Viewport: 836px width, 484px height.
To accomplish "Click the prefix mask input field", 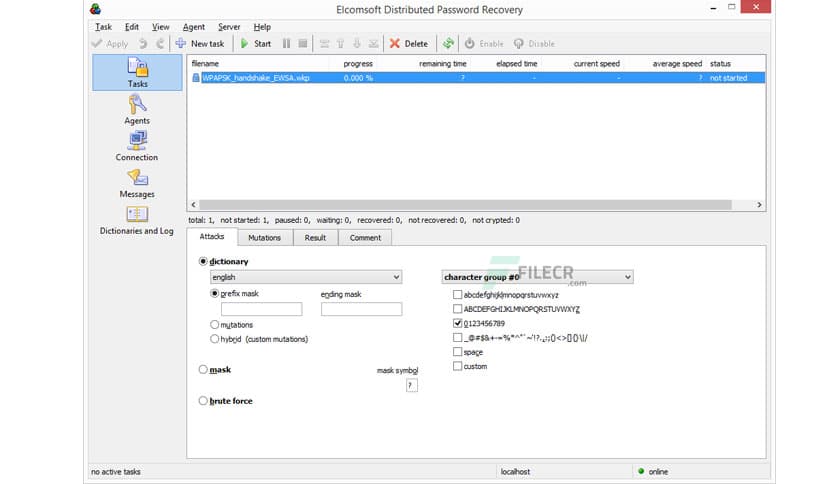I will (x=261, y=309).
